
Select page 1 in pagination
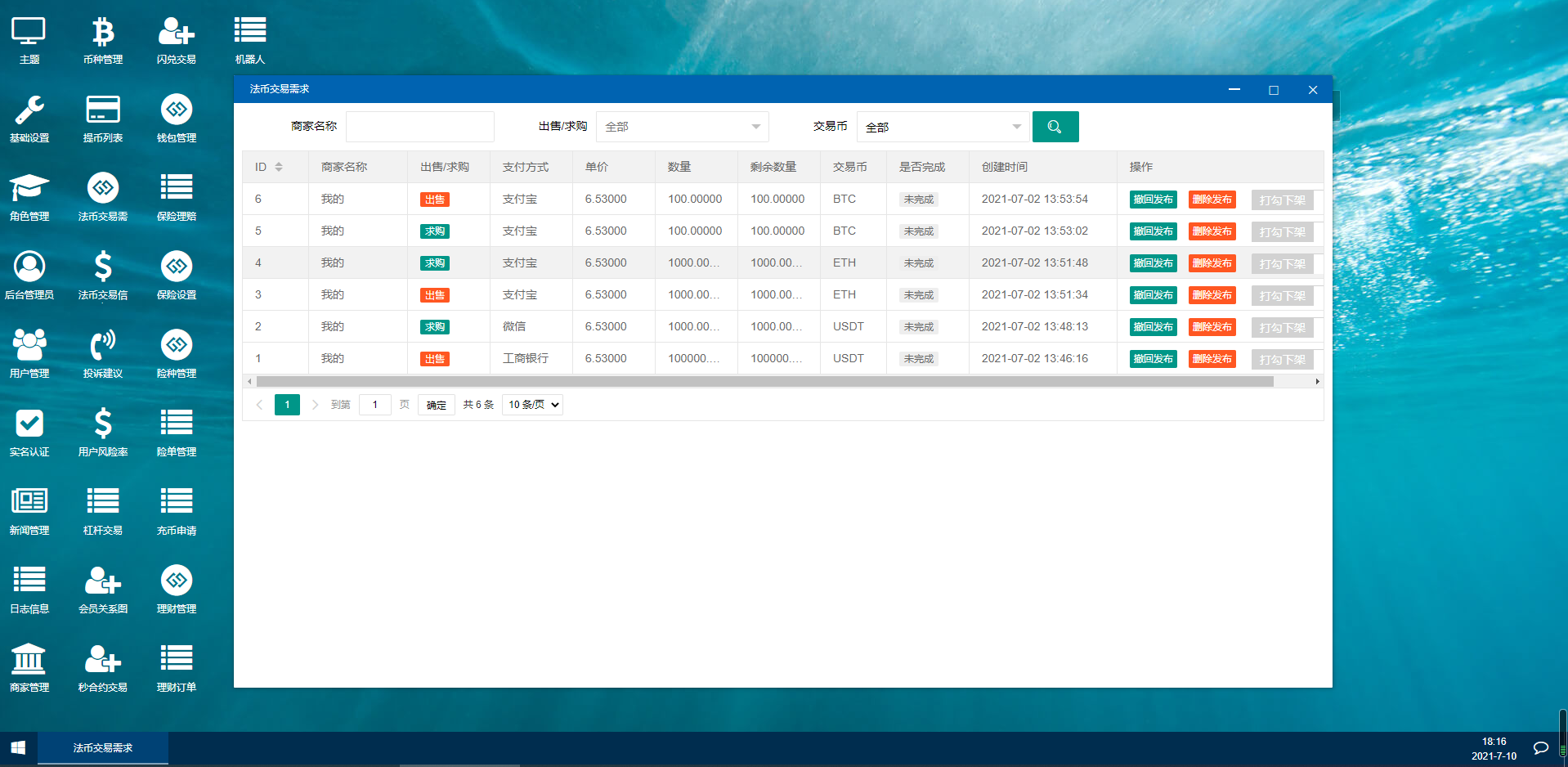click(287, 405)
